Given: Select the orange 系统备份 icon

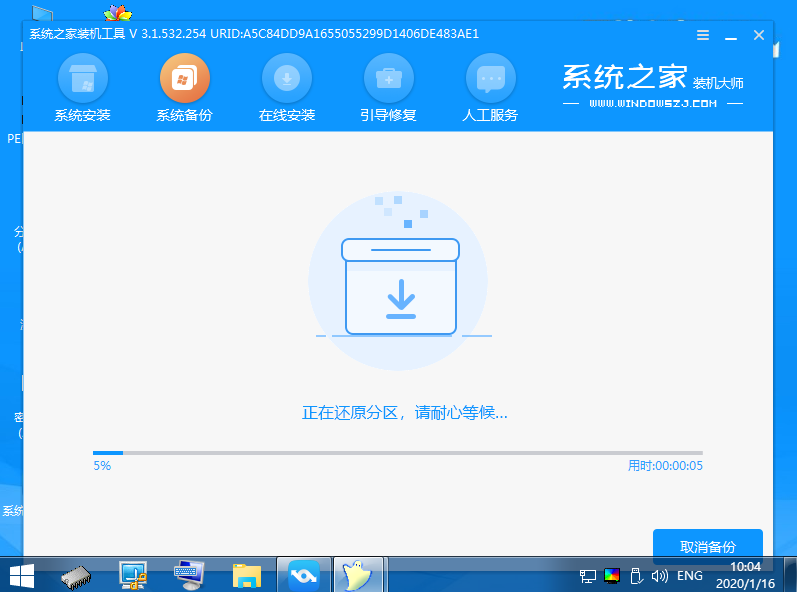Looking at the screenshot, I should 185,78.
